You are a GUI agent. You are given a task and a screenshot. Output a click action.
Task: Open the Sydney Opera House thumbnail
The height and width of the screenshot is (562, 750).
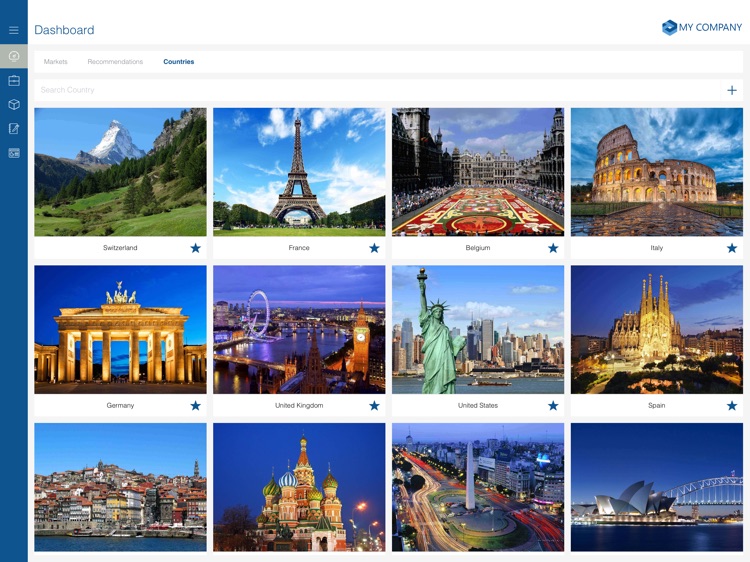click(657, 487)
